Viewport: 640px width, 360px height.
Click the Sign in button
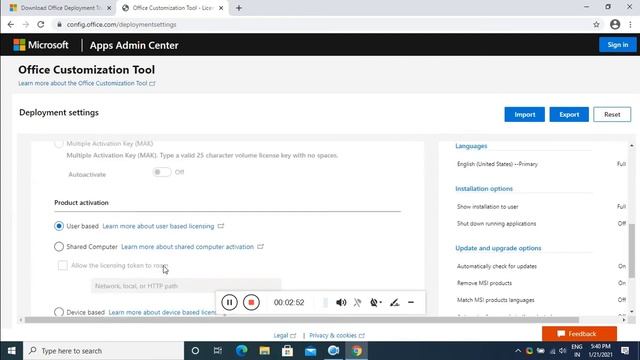618,45
